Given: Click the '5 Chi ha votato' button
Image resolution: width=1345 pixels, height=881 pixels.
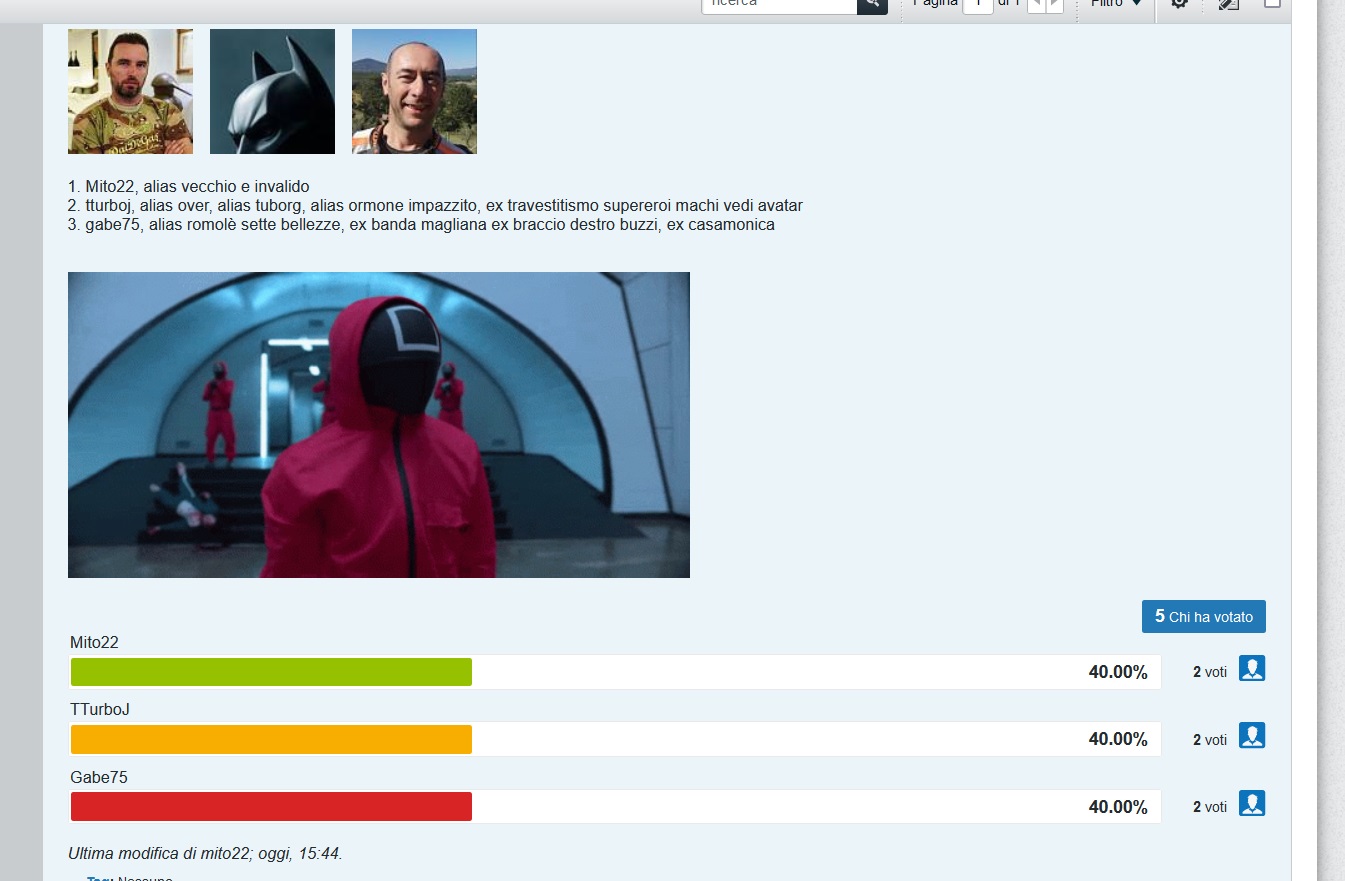Looking at the screenshot, I should point(1203,617).
